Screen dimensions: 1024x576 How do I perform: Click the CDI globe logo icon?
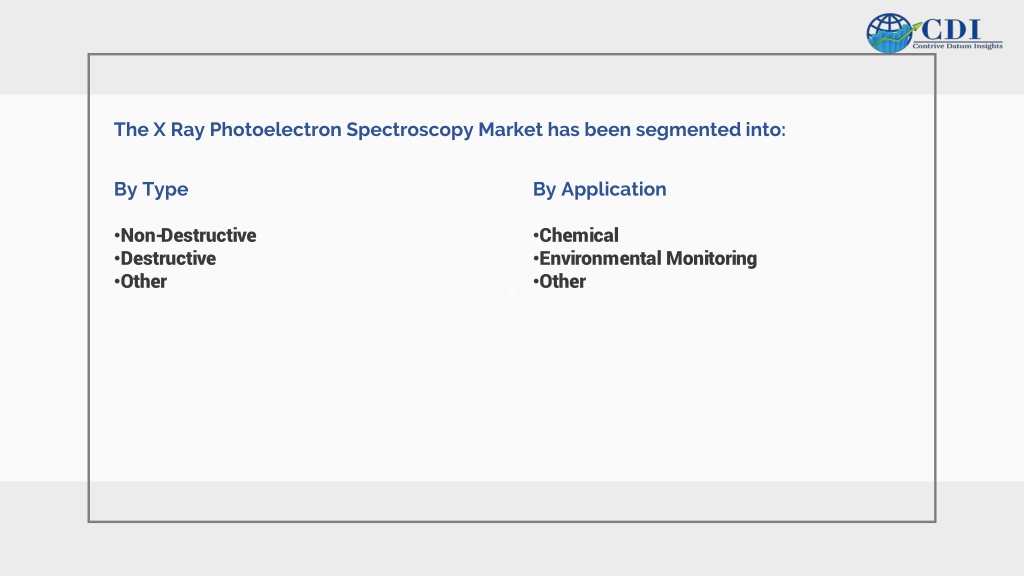point(889,33)
